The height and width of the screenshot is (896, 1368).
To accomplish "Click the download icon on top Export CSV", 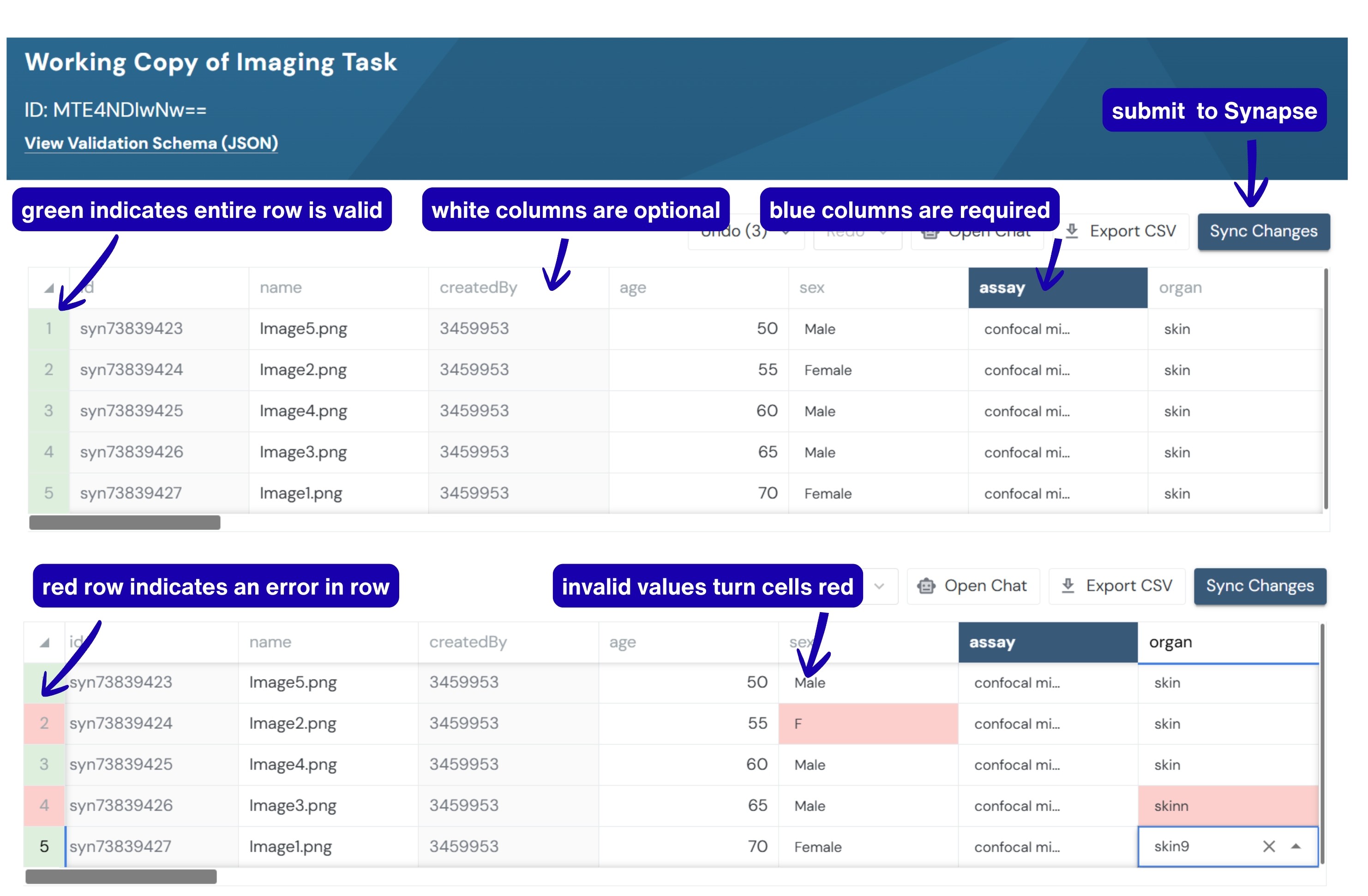I will pyautogui.click(x=1071, y=231).
